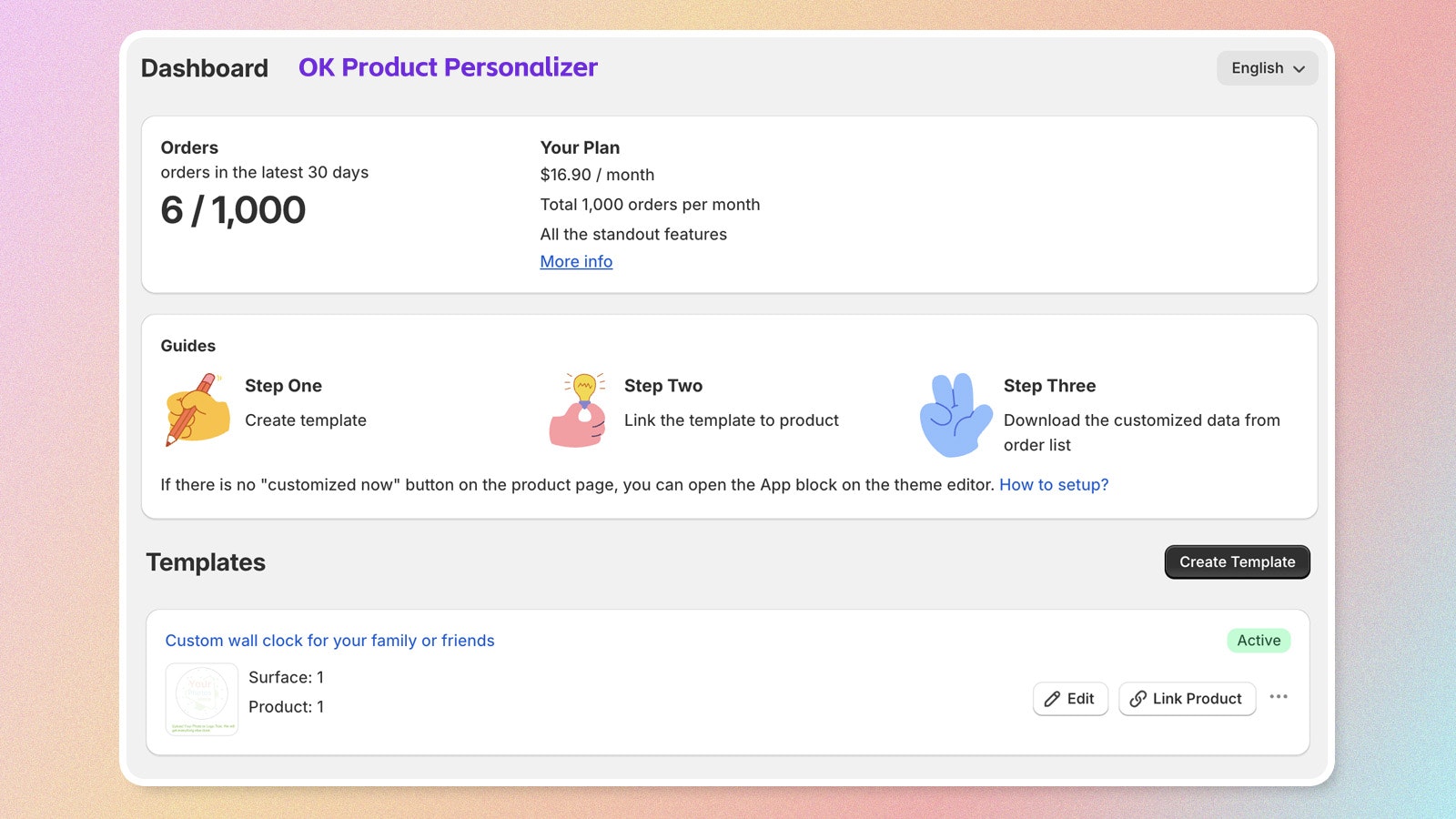This screenshot has height=819, width=1456.
Task: Edit the Custom wall clock template
Action: point(1070,699)
